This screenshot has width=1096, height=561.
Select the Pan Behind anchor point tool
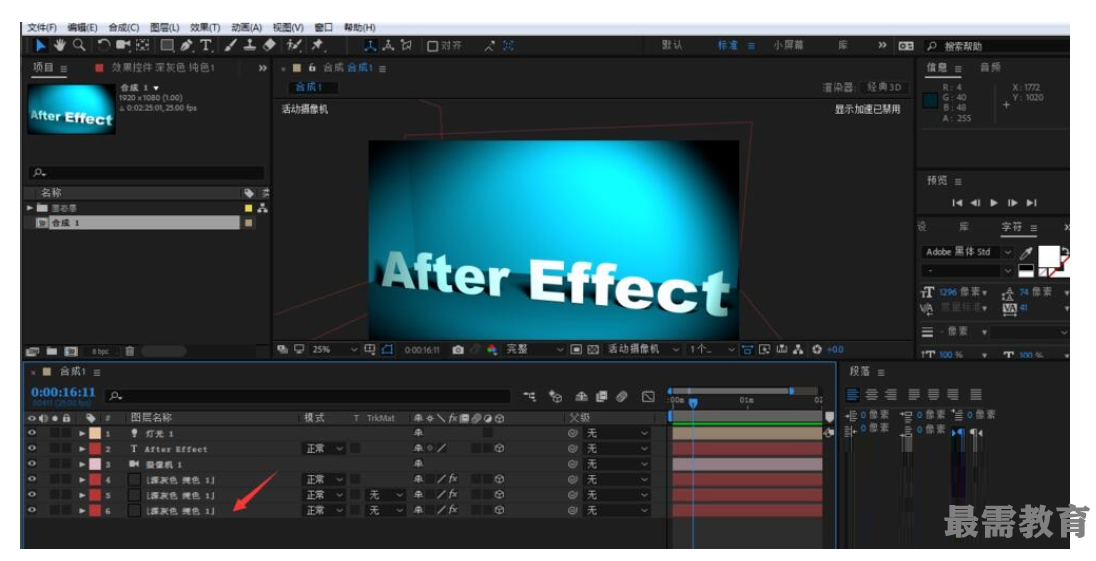click(x=143, y=45)
